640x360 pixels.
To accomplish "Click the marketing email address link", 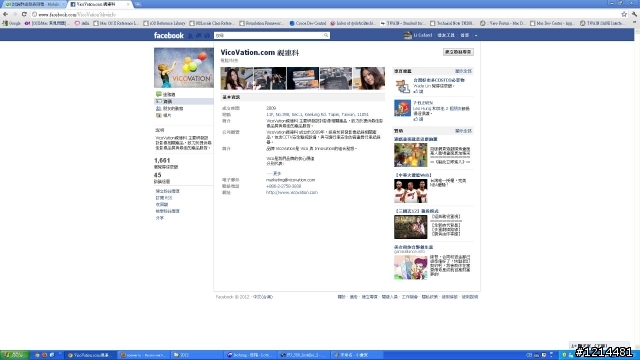I will click(291, 180).
